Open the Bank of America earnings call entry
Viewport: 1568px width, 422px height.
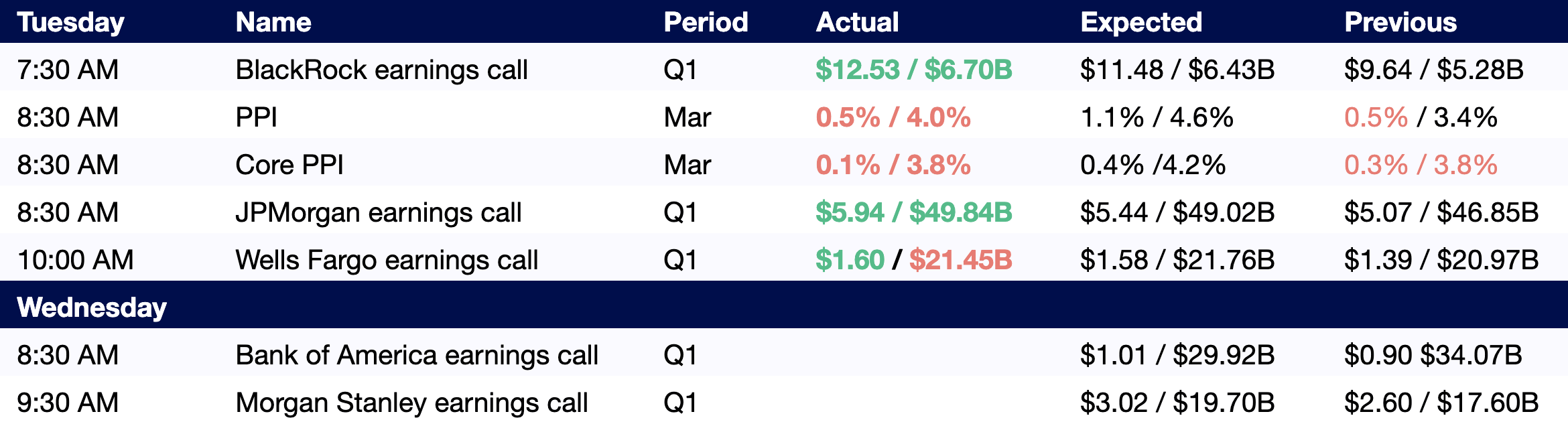tap(417, 355)
